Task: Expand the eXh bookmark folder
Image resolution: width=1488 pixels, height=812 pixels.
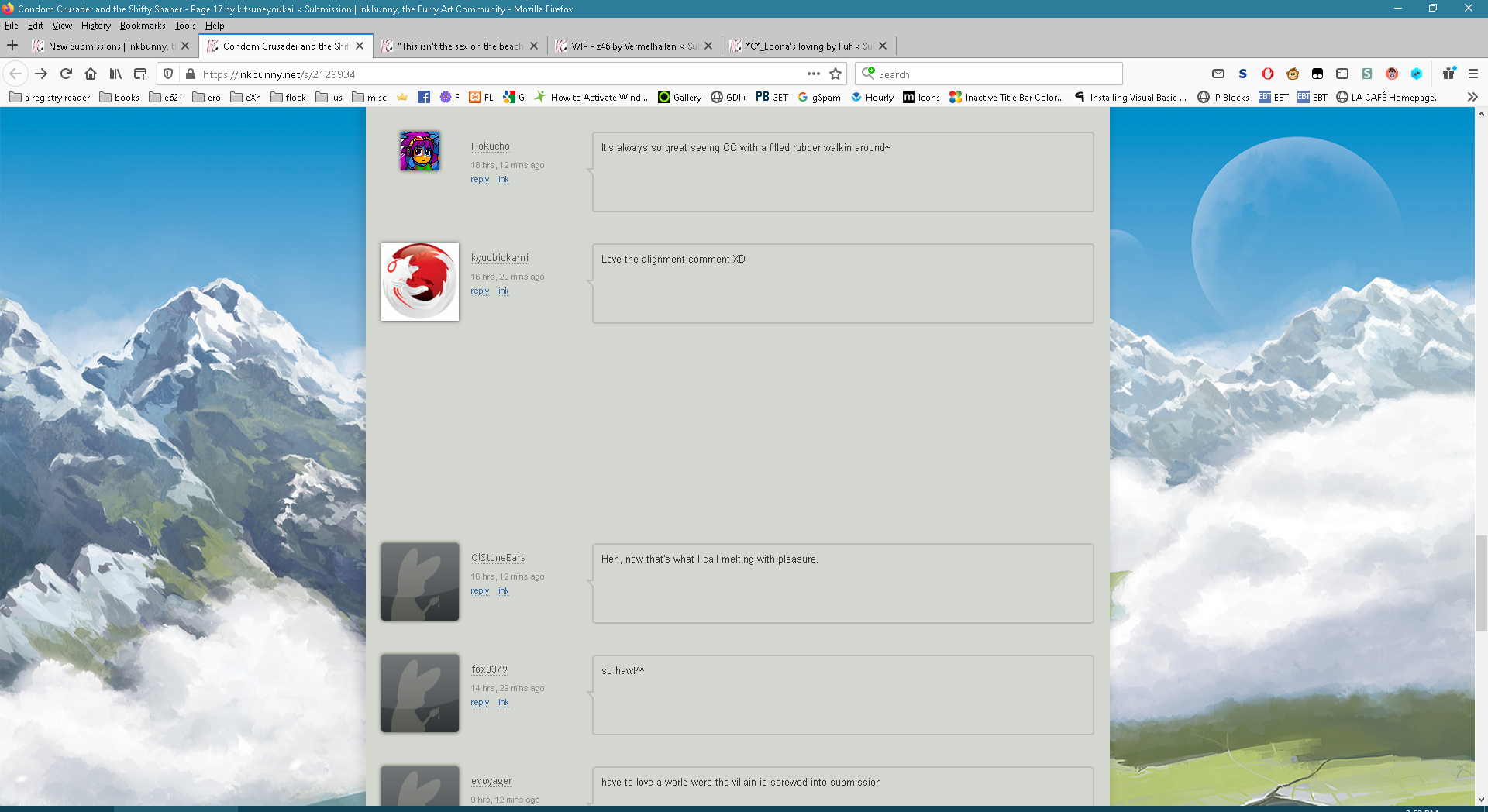Action: click(246, 97)
